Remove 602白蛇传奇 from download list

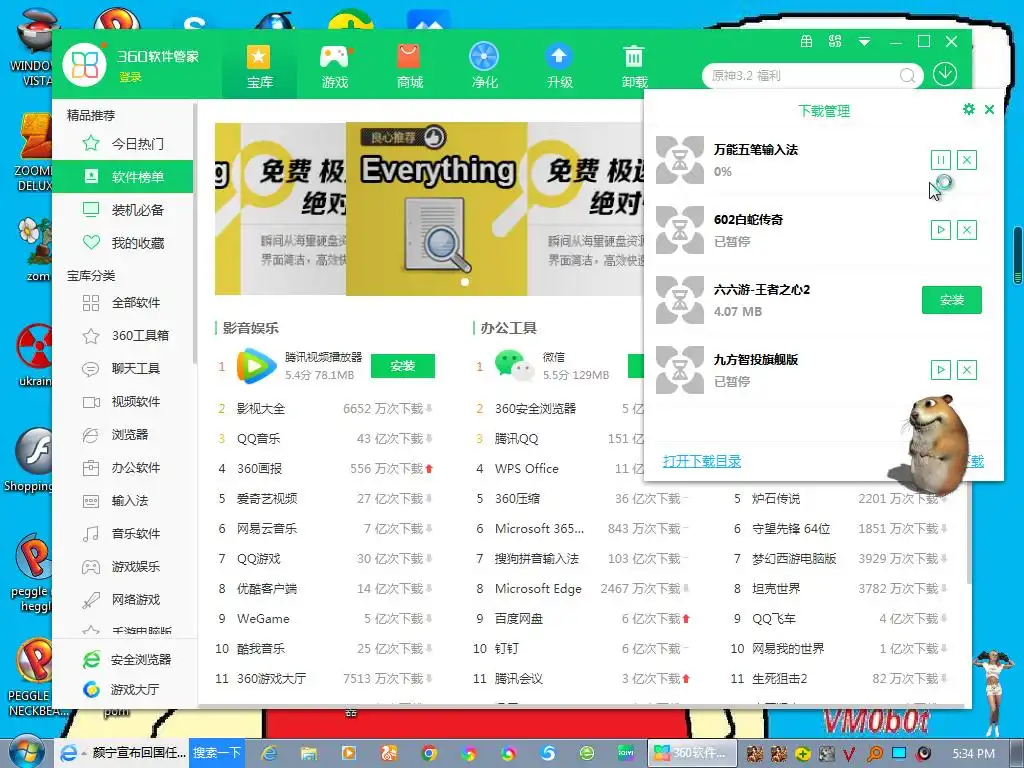pos(967,230)
